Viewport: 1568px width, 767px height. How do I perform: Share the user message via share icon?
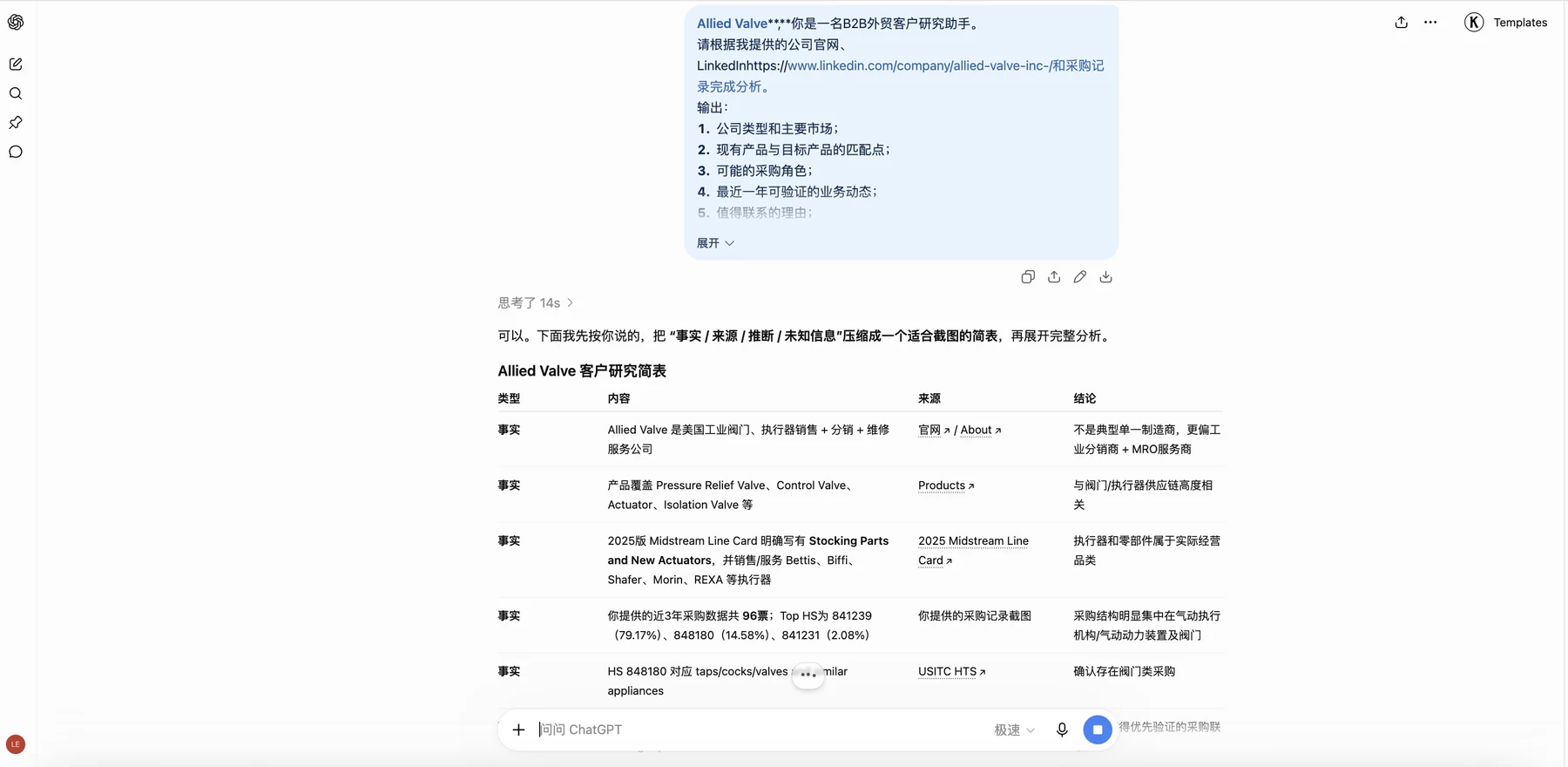click(1054, 277)
